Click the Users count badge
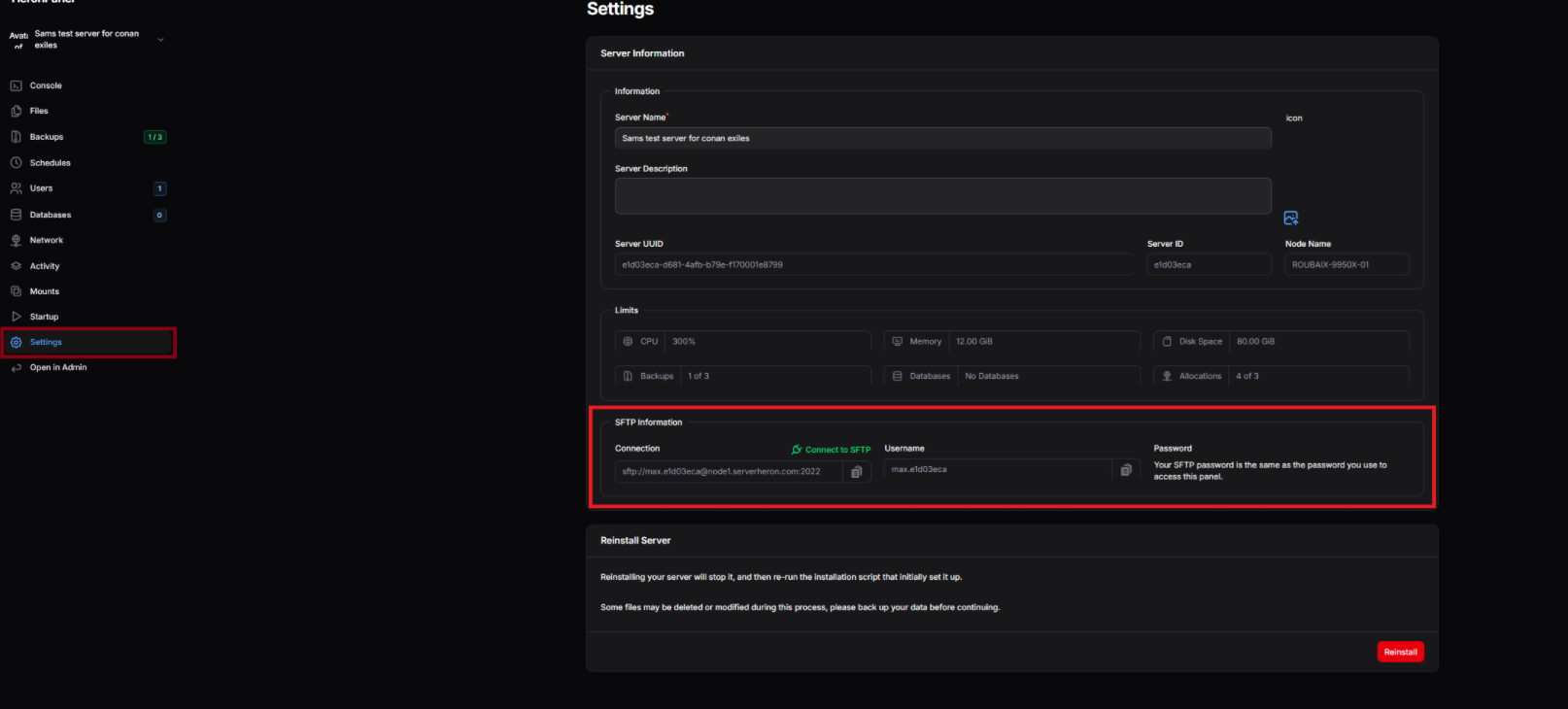The image size is (1568, 709). coord(160,188)
